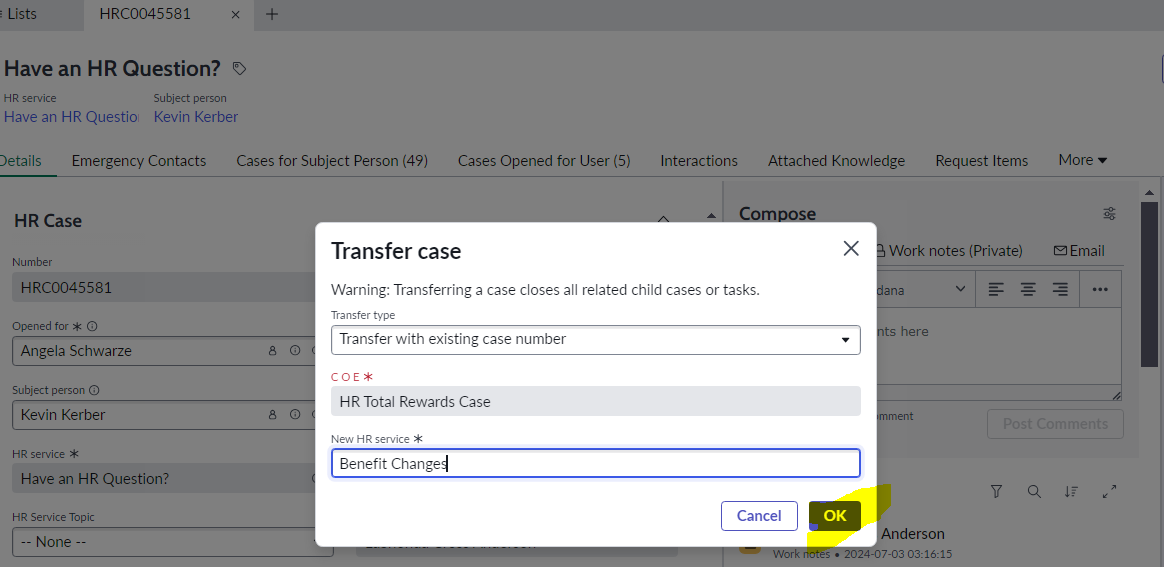Center-align the comment text

coord(1027,289)
